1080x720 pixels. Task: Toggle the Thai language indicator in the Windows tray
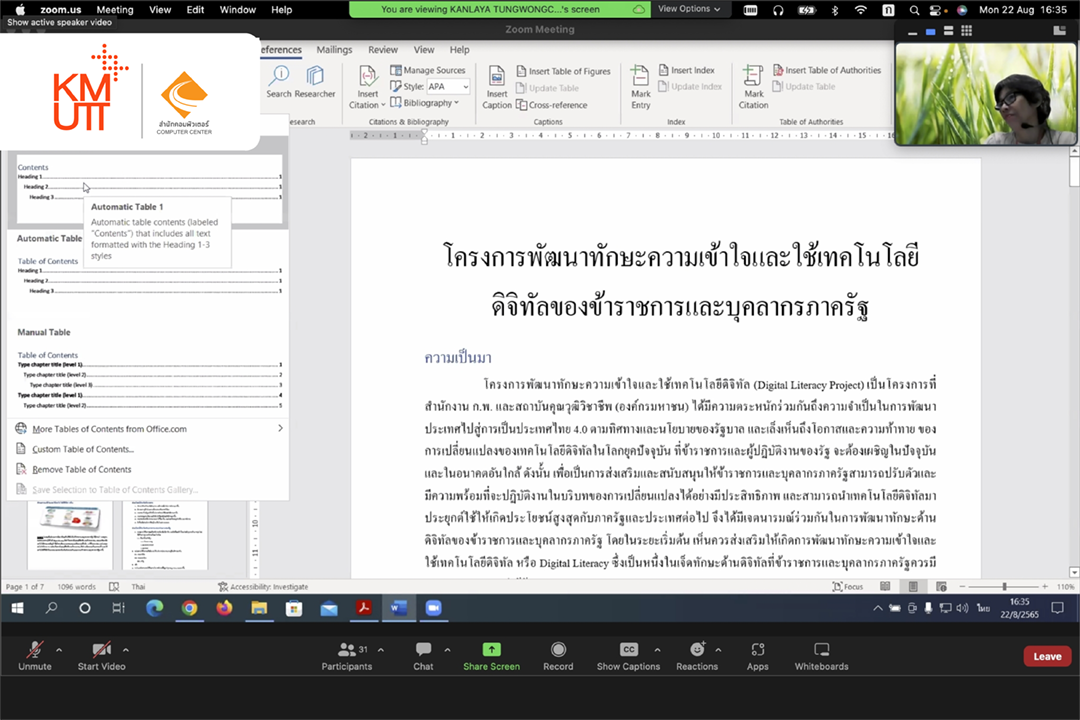coord(983,608)
